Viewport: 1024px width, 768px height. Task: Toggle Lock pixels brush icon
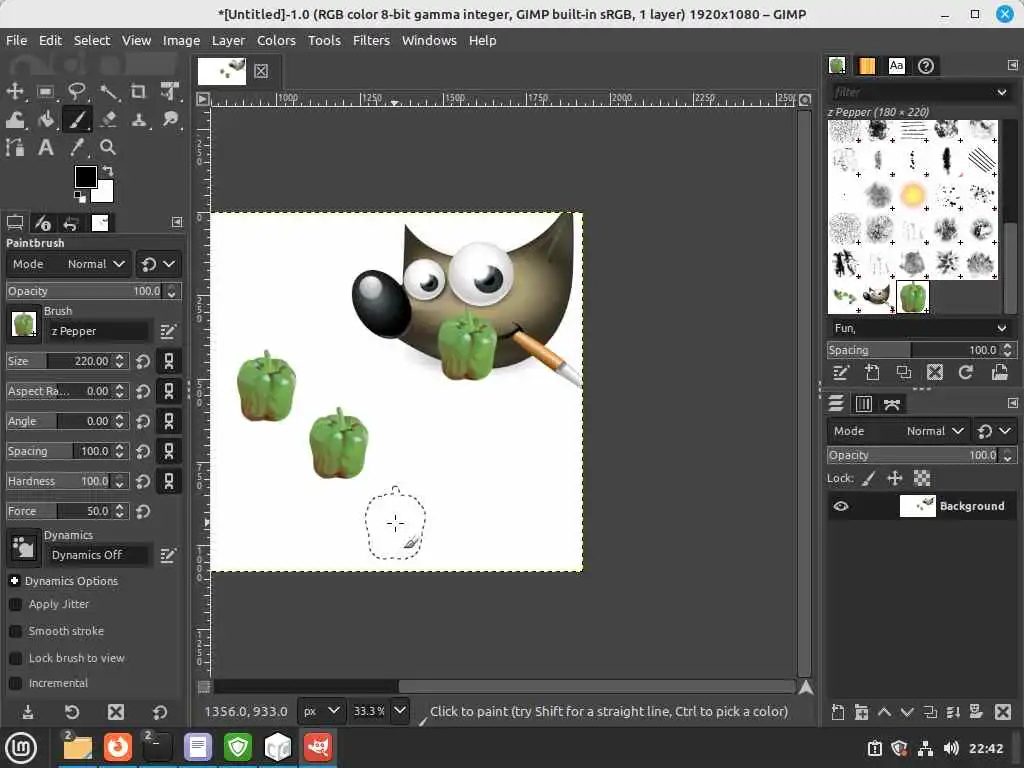[x=869, y=479]
